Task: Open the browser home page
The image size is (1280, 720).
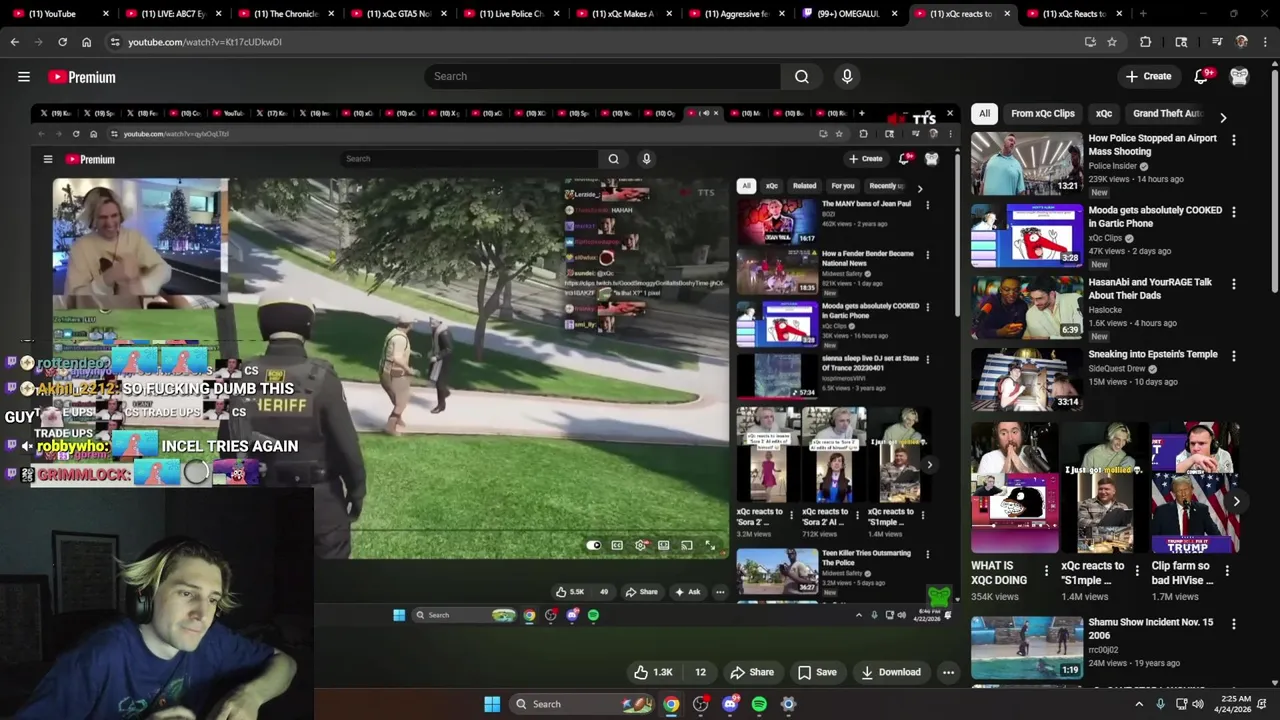Action: pos(86,42)
